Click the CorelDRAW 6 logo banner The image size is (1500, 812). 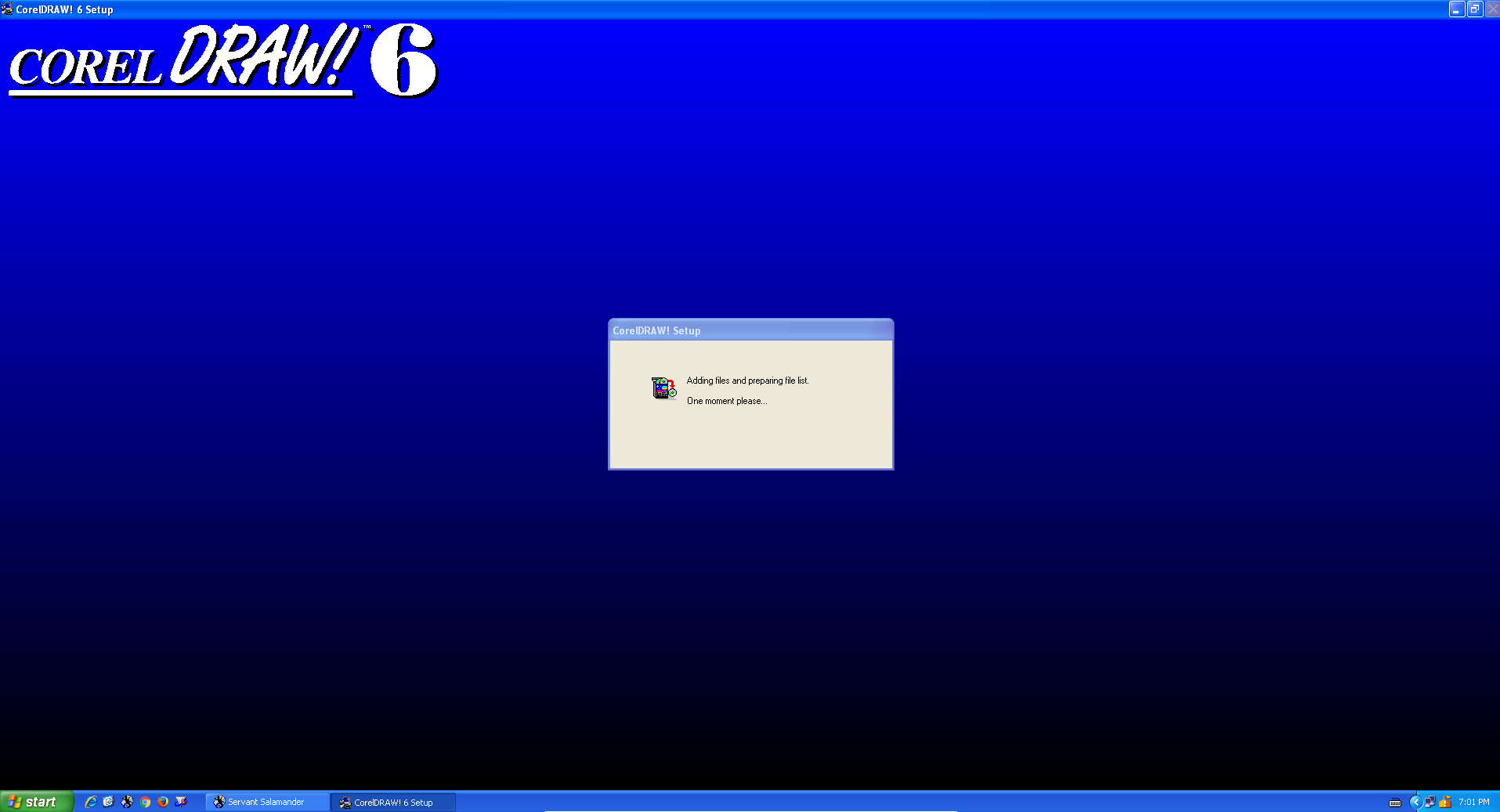pos(223,61)
